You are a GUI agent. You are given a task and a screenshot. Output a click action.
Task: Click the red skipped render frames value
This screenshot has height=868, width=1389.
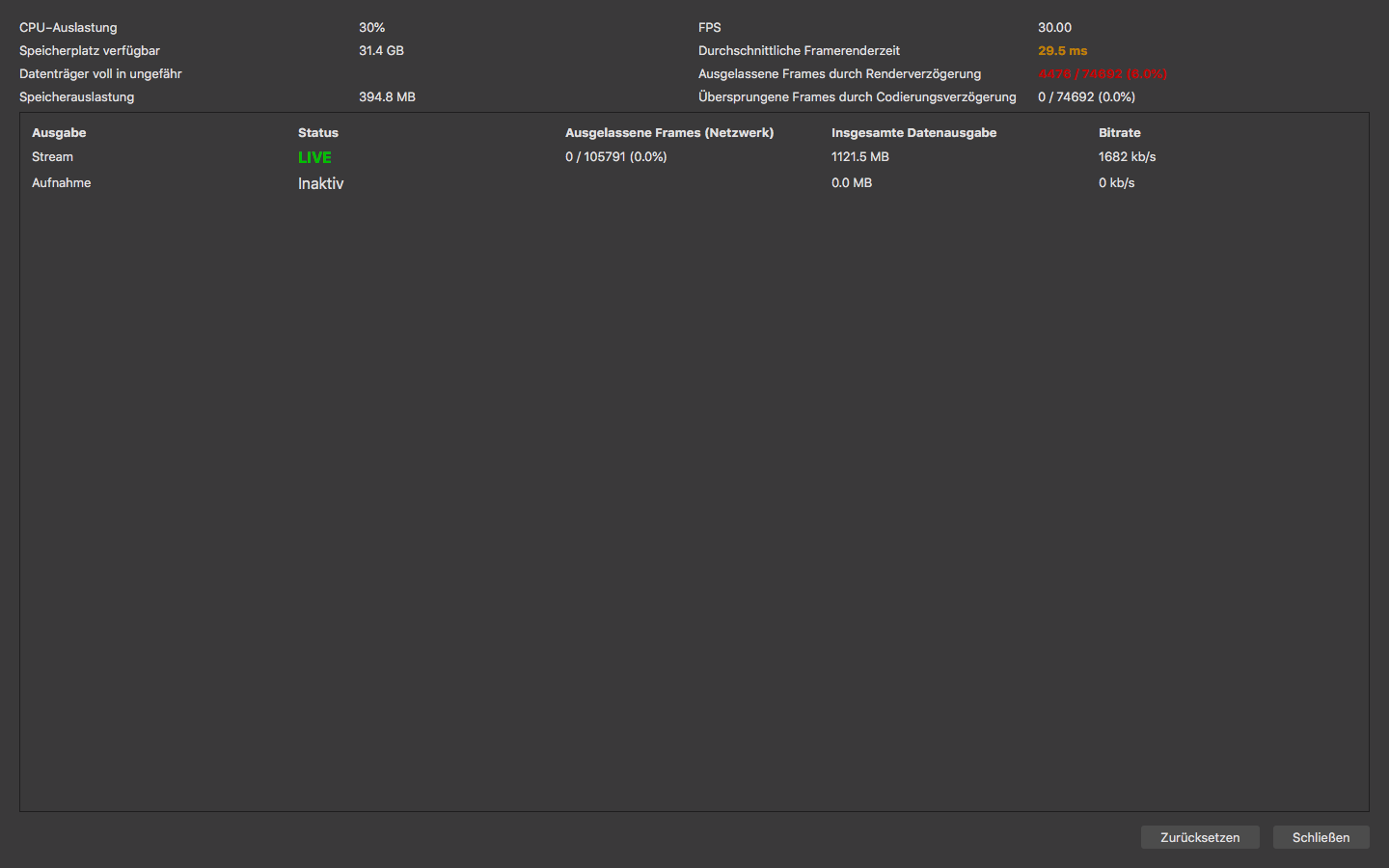(1103, 74)
